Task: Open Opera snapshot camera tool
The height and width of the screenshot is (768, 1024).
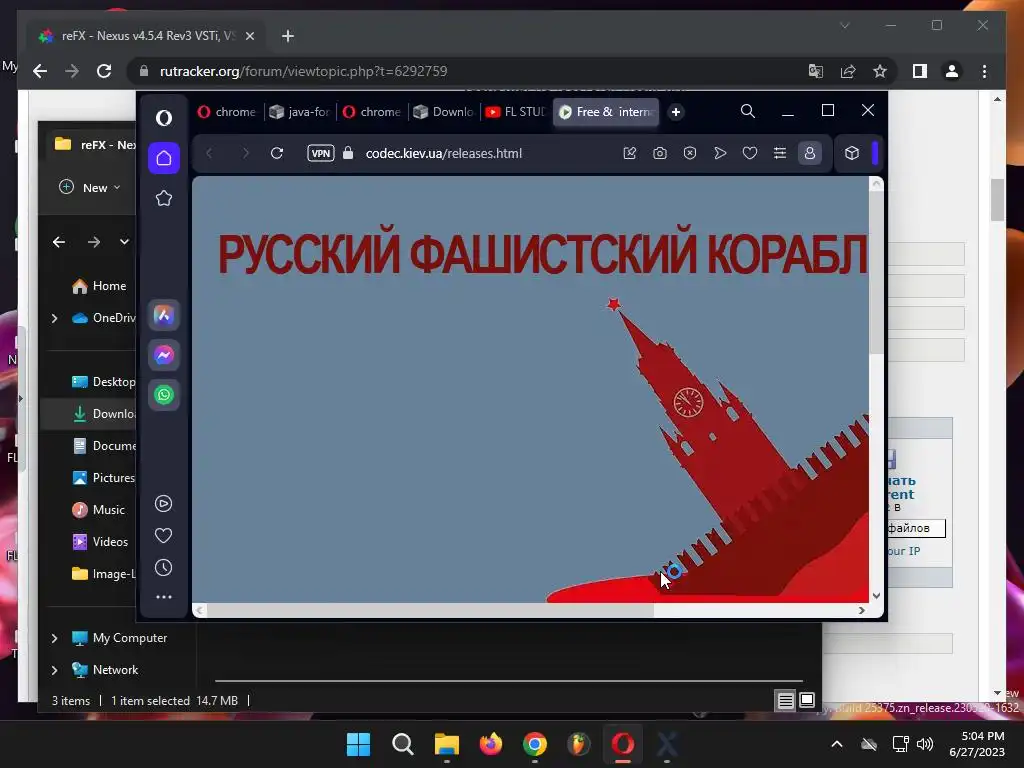Action: [660, 153]
